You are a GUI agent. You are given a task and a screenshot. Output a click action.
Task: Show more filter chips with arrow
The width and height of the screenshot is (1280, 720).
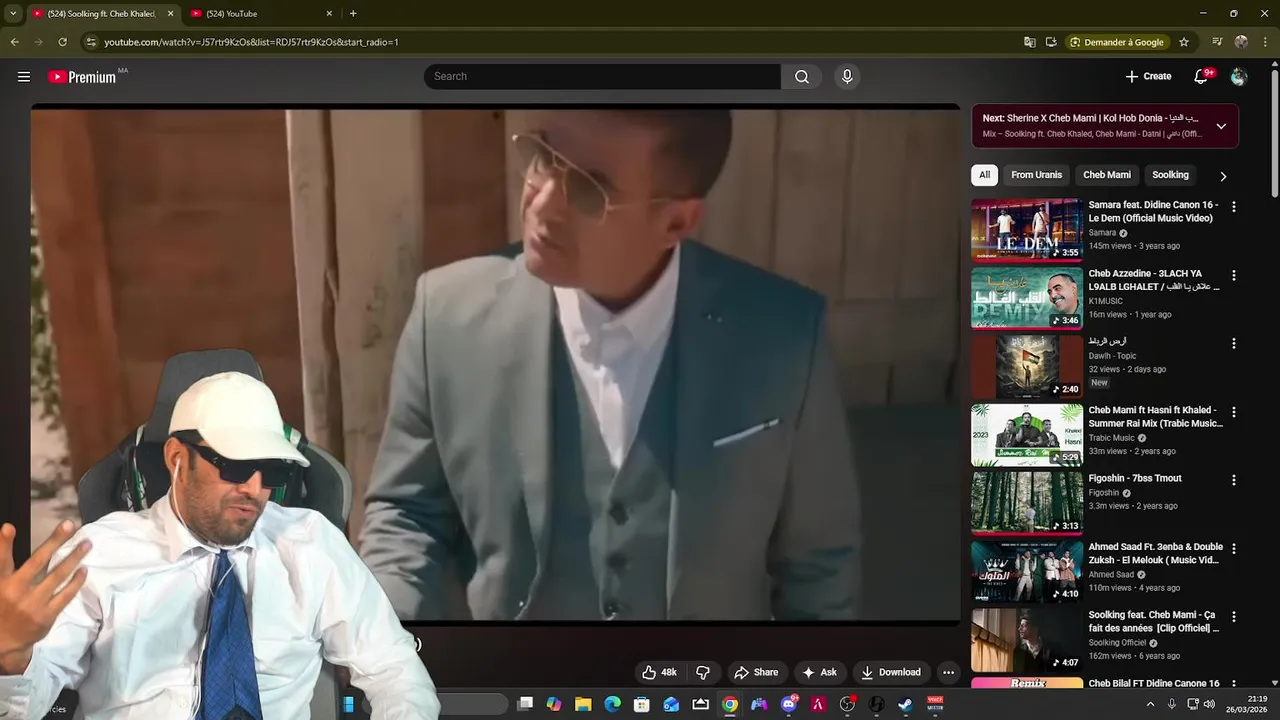point(1222,176)
